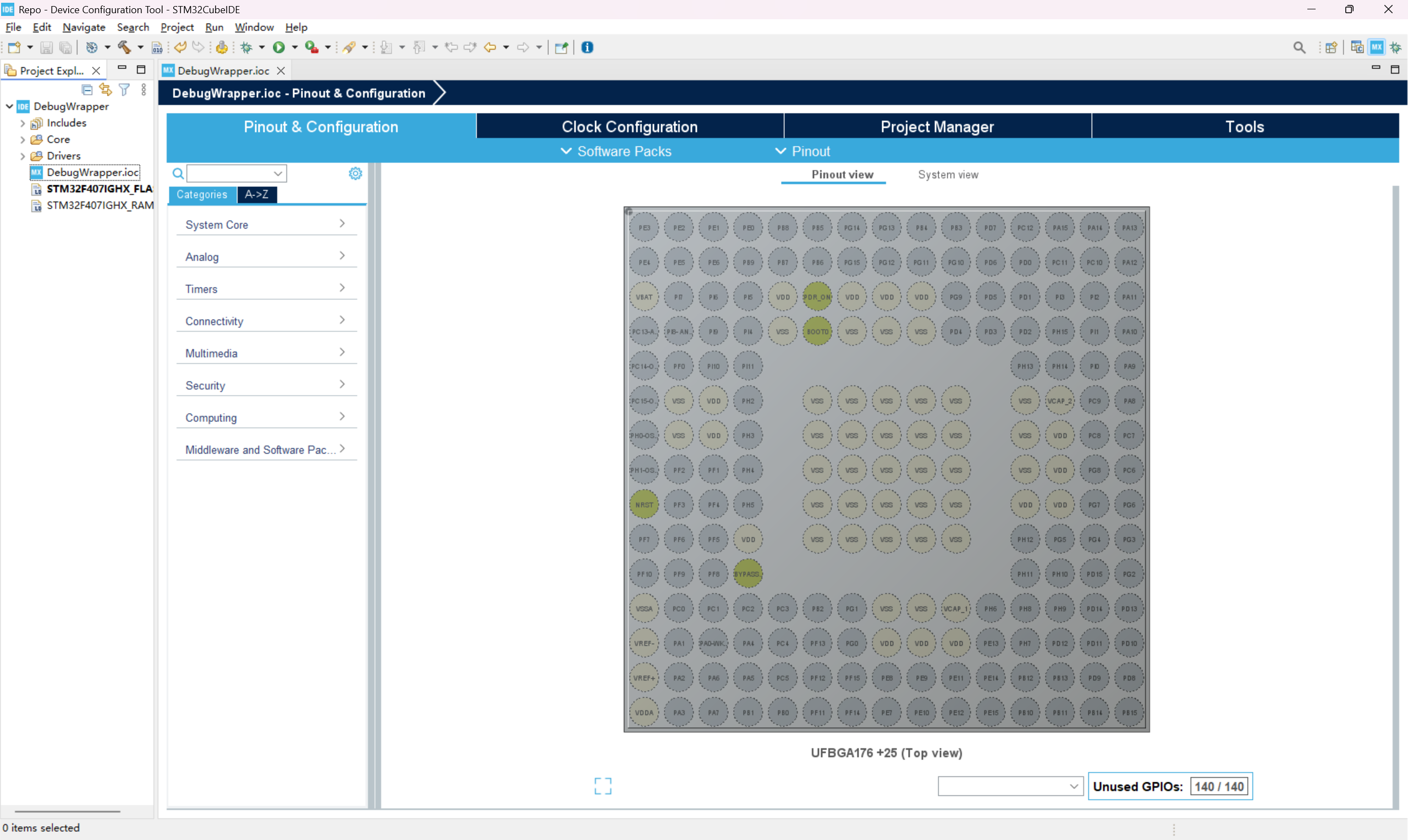Screen dimensions: 1408x840
Task: Open the Software Packs dropdown
Action: coord(616,152)
